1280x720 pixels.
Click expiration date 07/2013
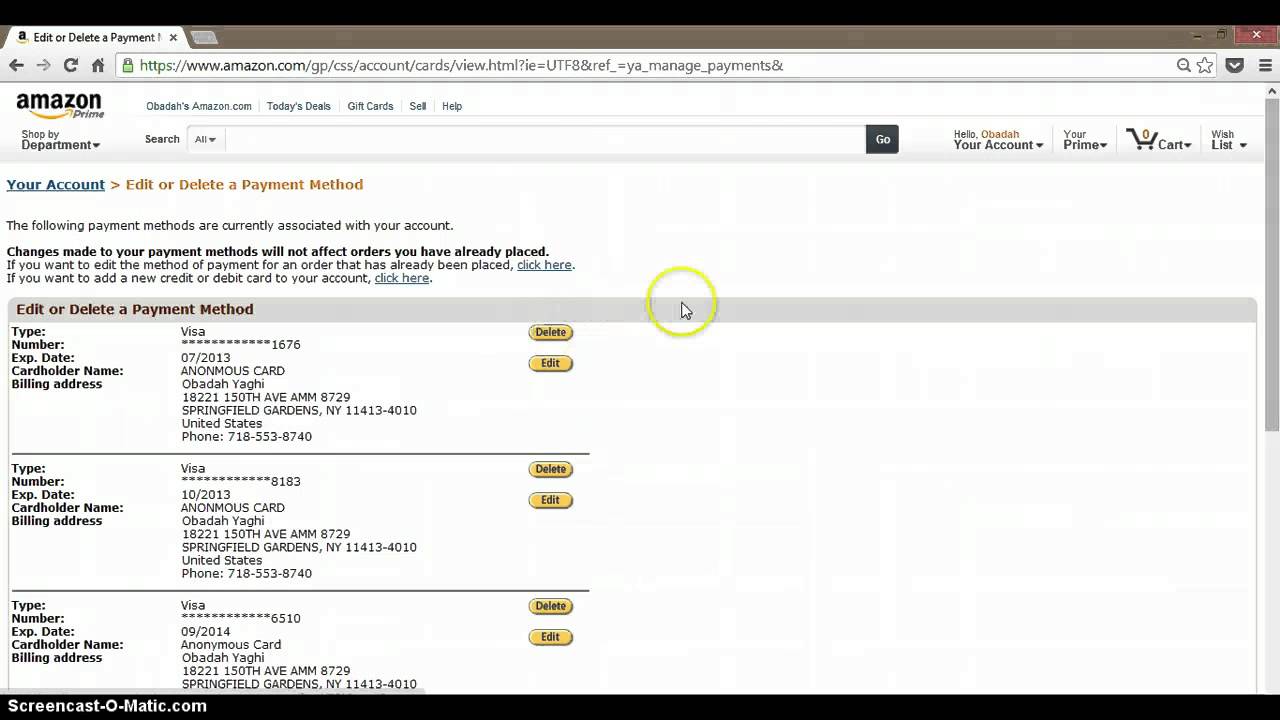pyautogui.click(x=205, y=358)
